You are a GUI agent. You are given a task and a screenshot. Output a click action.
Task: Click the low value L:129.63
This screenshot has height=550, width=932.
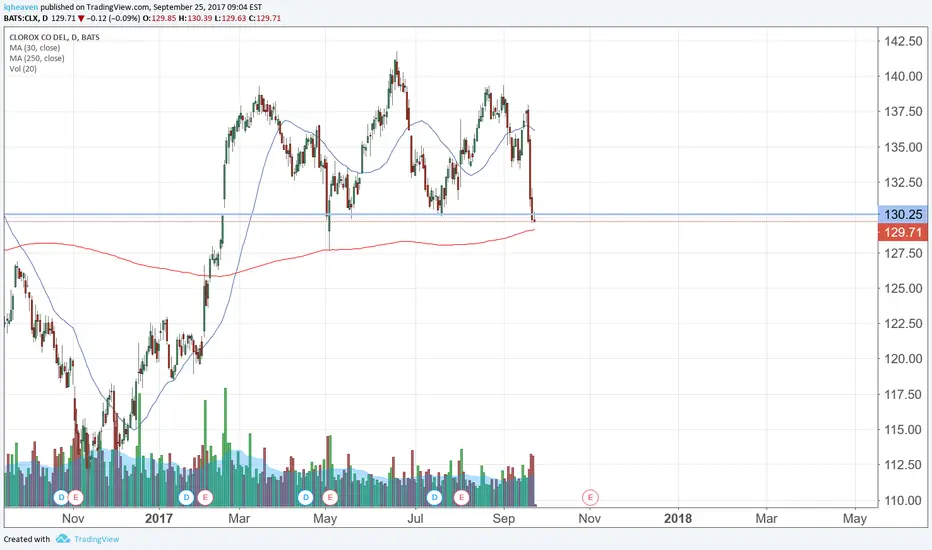230,18
